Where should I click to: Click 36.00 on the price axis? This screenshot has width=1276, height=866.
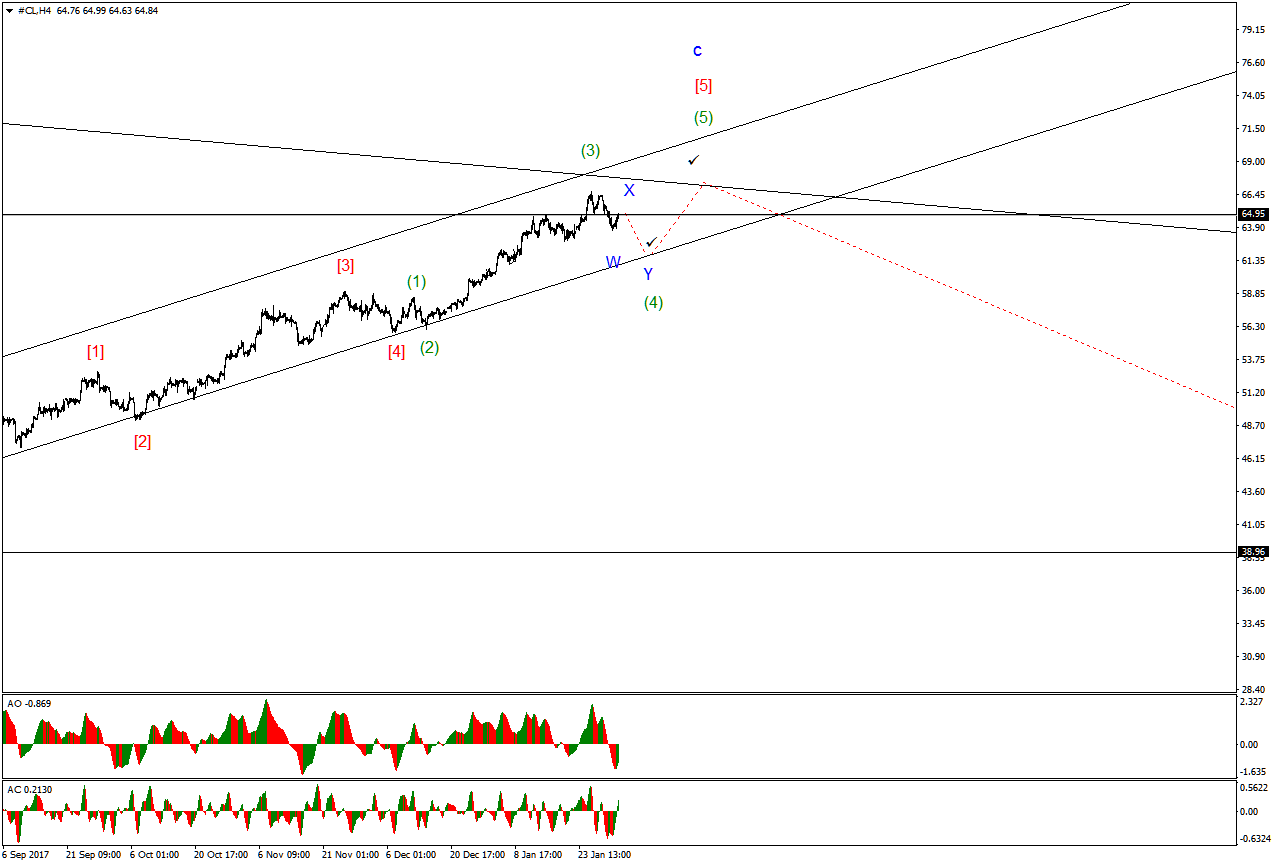(x=1254, y=591)
